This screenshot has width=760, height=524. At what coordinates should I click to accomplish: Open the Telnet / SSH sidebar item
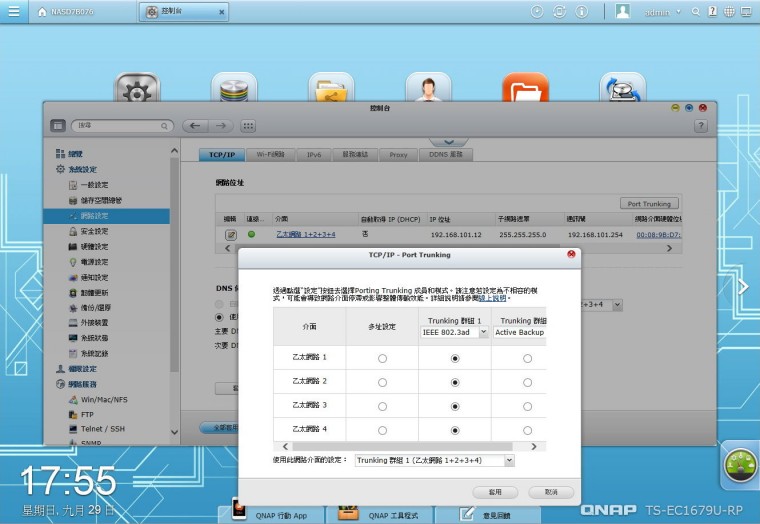(102, 427)
